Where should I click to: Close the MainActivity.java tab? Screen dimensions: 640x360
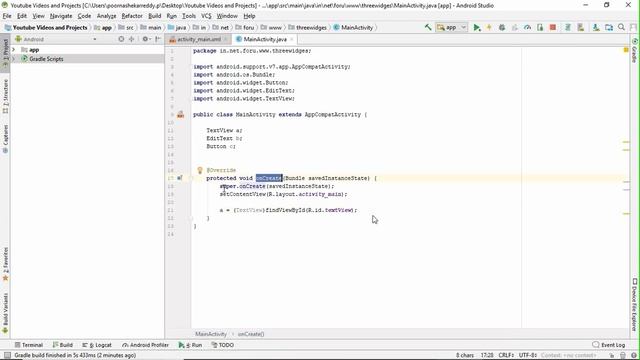point(291,39)
